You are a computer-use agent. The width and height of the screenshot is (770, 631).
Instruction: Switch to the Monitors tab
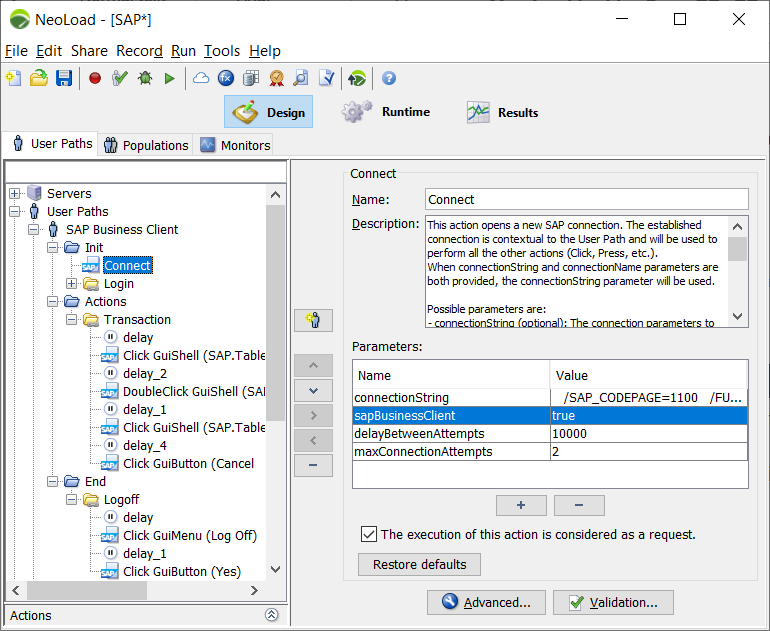235,145
